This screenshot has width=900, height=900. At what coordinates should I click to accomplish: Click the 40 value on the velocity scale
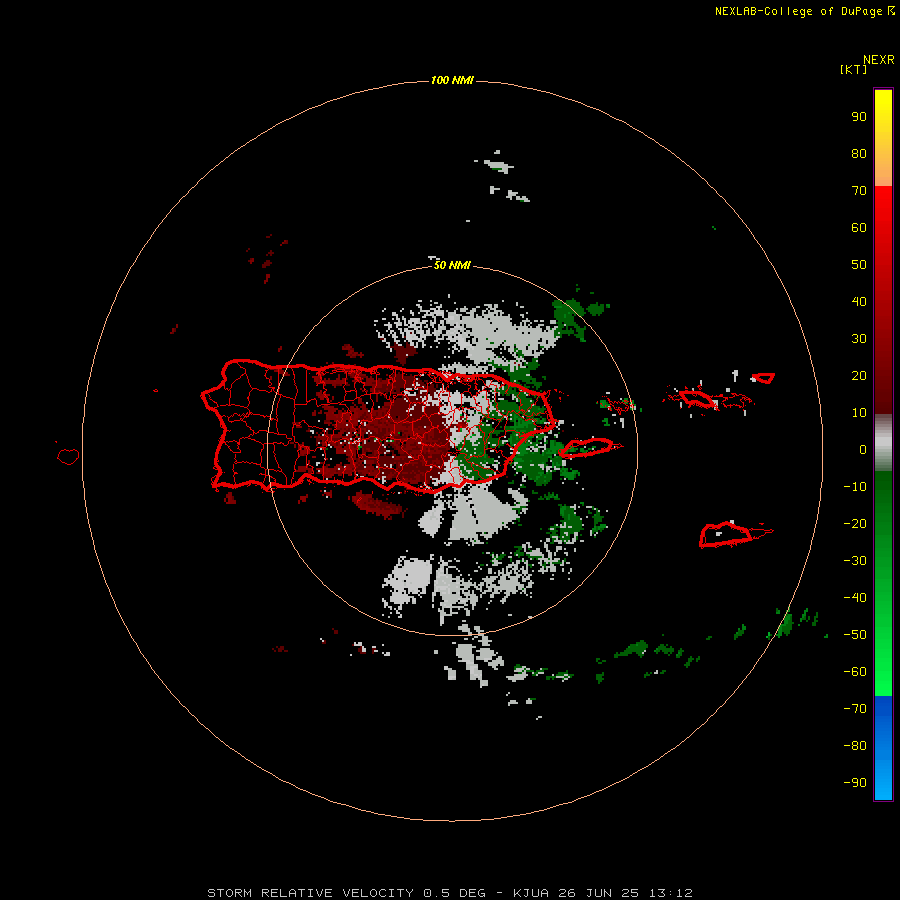[x=859, y=301]
